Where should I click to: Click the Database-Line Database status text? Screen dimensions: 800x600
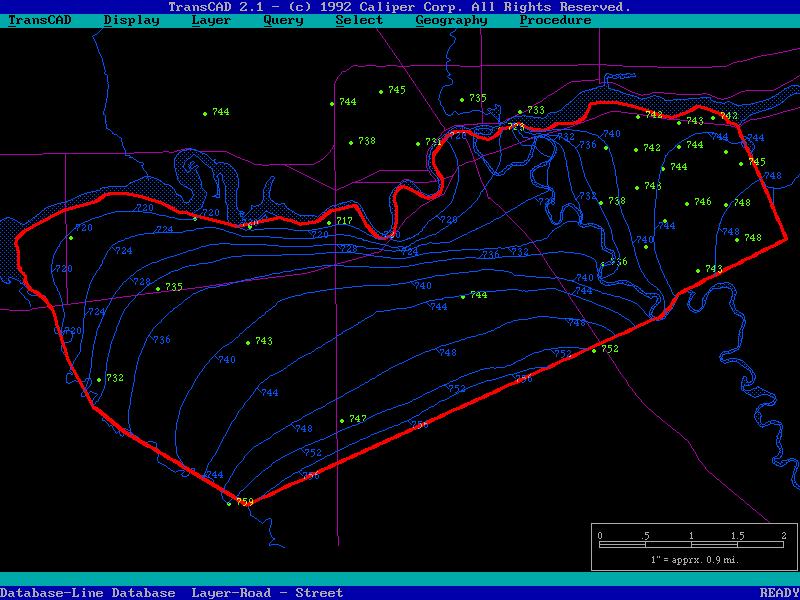pos(88,593)
